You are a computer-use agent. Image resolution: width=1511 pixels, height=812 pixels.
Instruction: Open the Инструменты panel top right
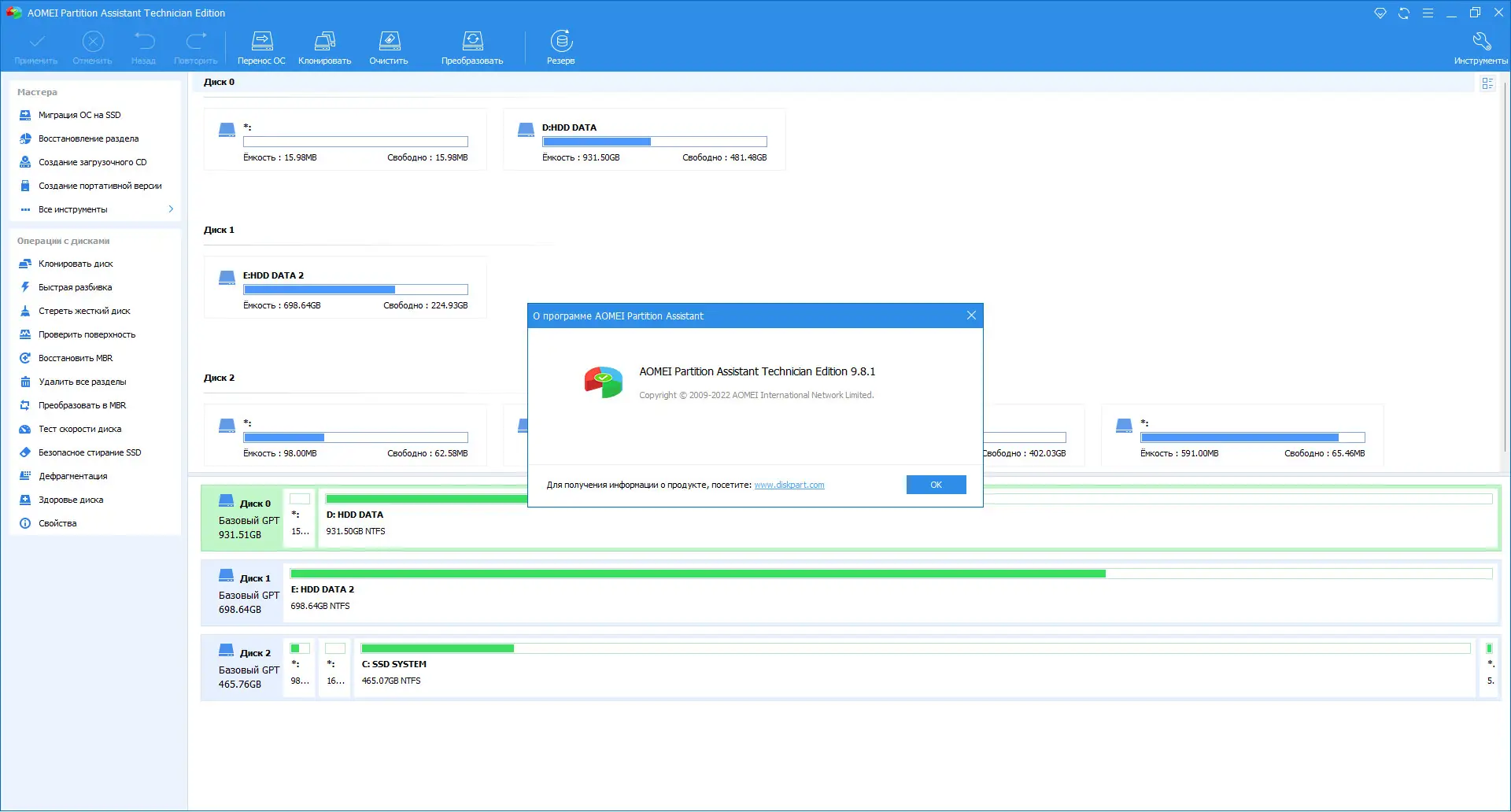(1481, 47)
